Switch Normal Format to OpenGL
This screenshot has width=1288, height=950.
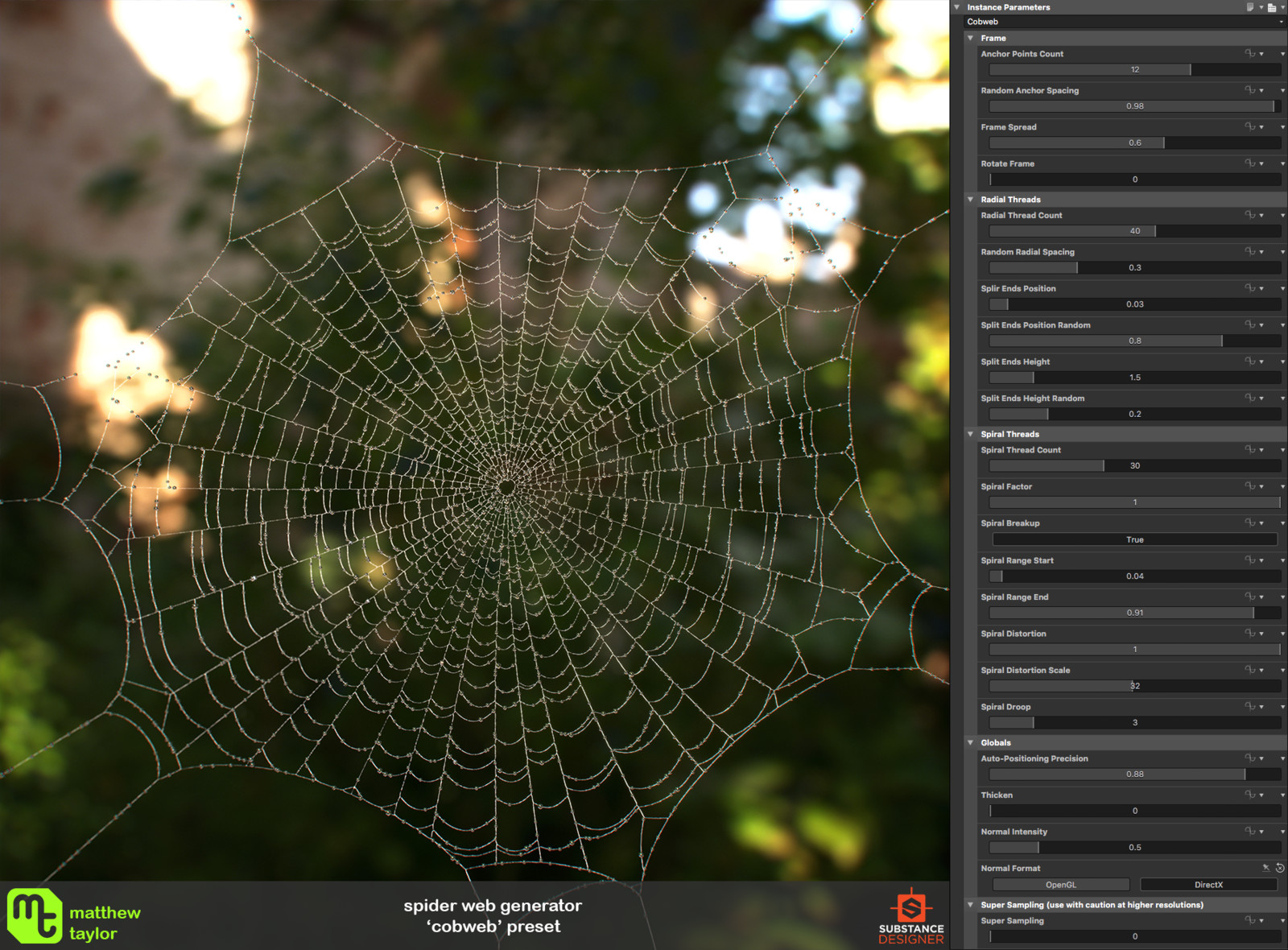point(1062,884)
